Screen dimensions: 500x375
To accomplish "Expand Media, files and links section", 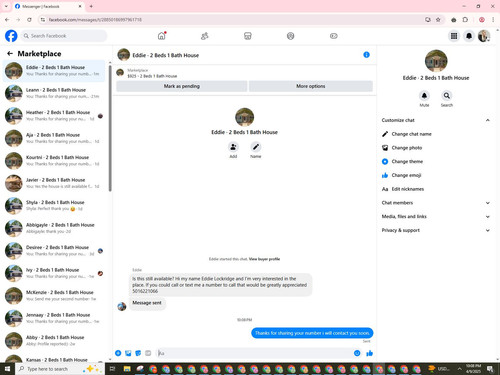I will click(488, 217).
